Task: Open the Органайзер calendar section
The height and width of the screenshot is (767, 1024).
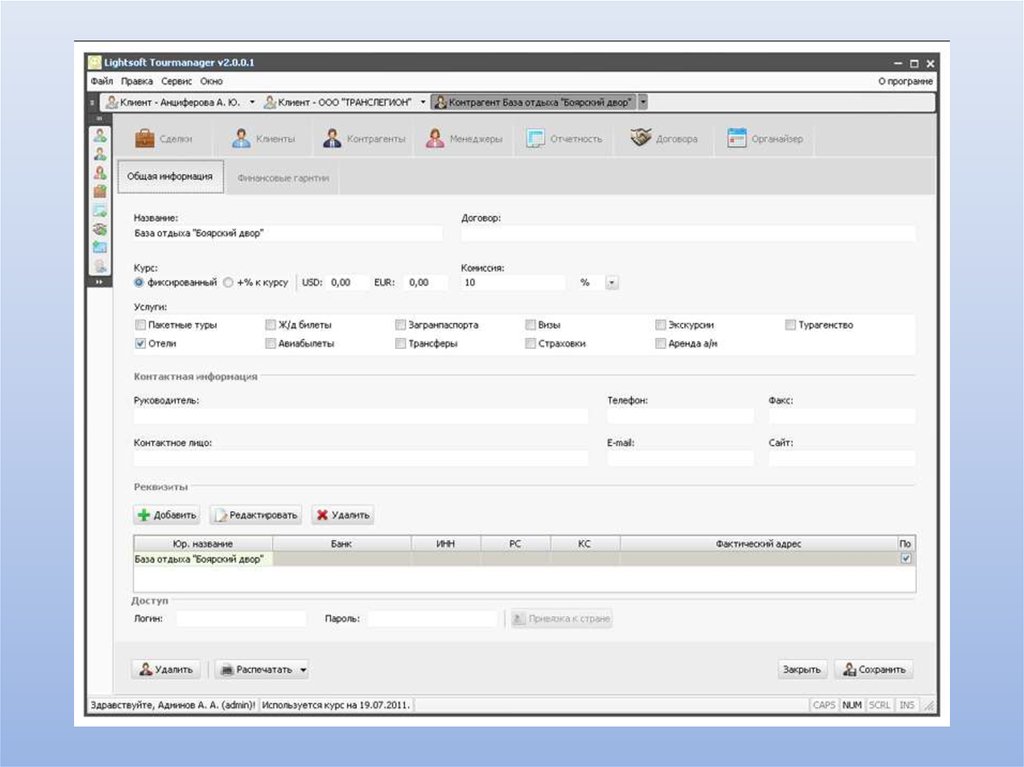Action: 766,139
